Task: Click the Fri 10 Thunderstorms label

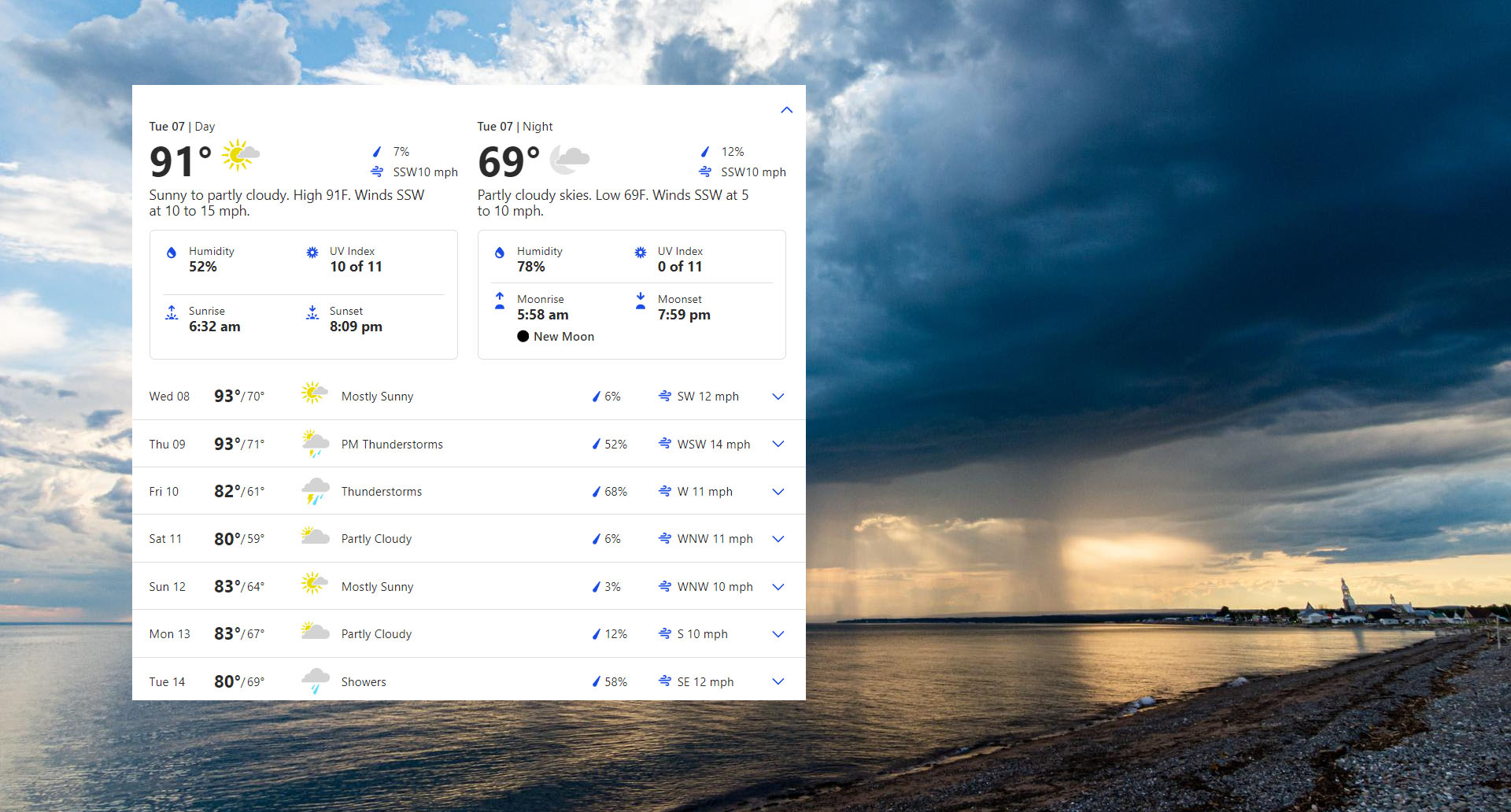Action: point(381,492)
